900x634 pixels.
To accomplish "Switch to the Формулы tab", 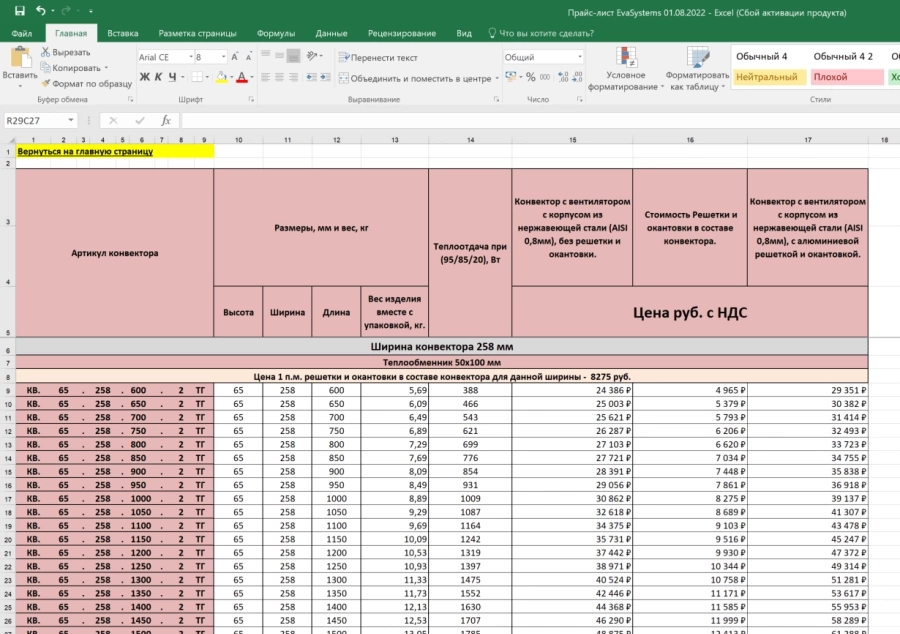I will 276,33.
